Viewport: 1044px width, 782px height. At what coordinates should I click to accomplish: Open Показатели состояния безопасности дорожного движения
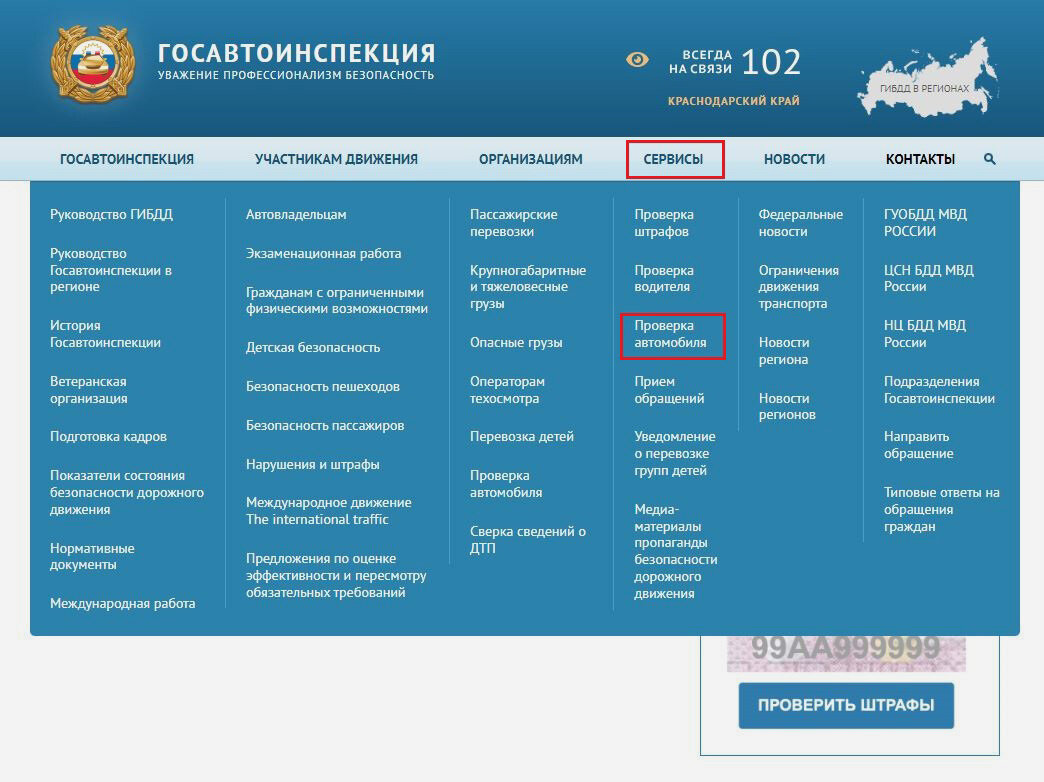point(127,492)
